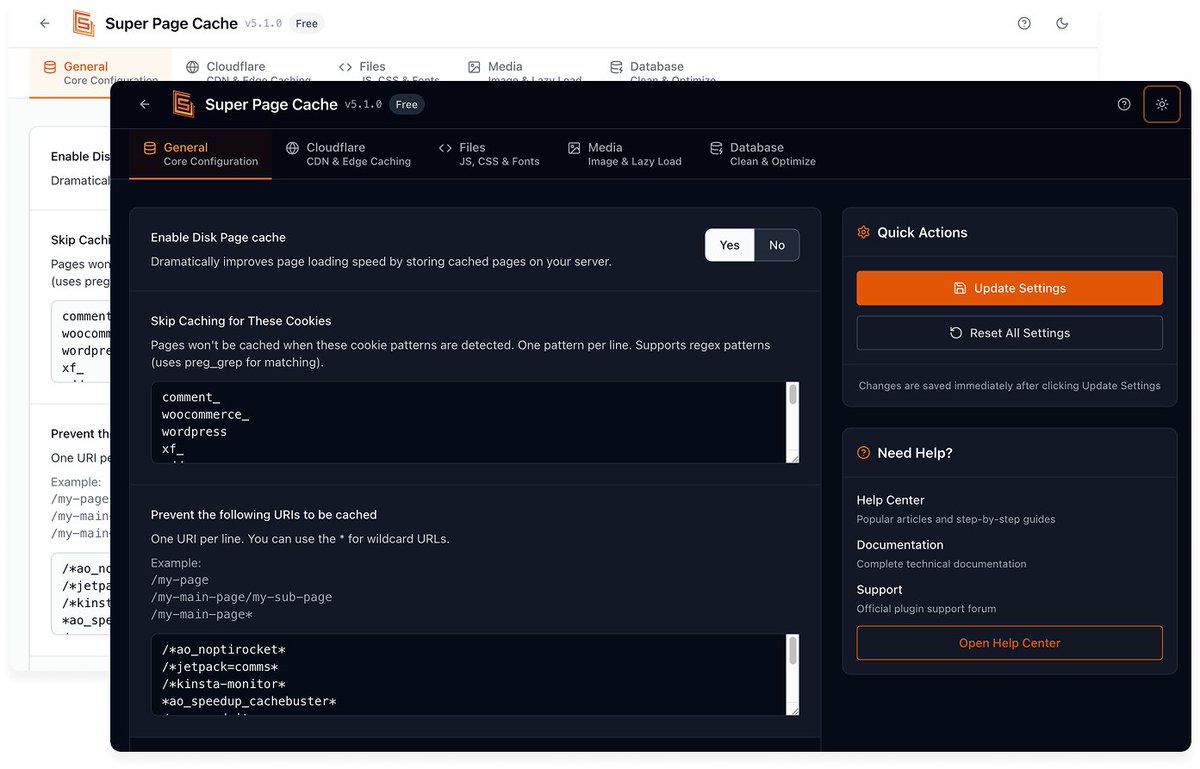Viewport: 1200px width, 769px height.
Task: Click the back arrow in the modal header
Action: (143, 104)
